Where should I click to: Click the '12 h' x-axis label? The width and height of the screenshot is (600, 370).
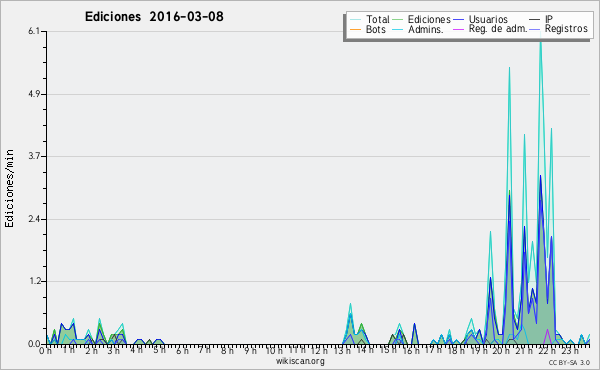(x=318, y=351)
